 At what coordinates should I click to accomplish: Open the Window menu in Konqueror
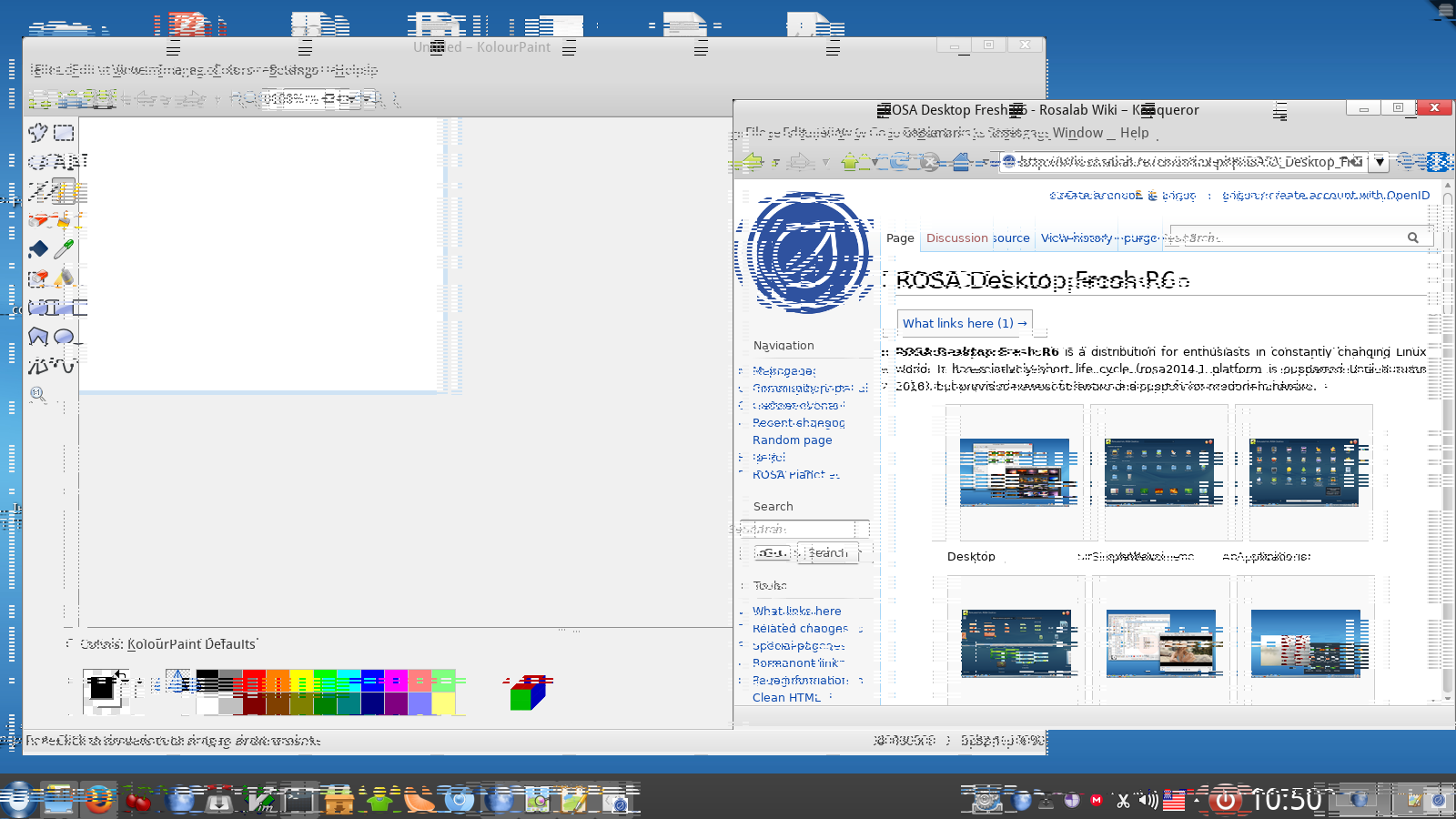(x=1077, y=133)
